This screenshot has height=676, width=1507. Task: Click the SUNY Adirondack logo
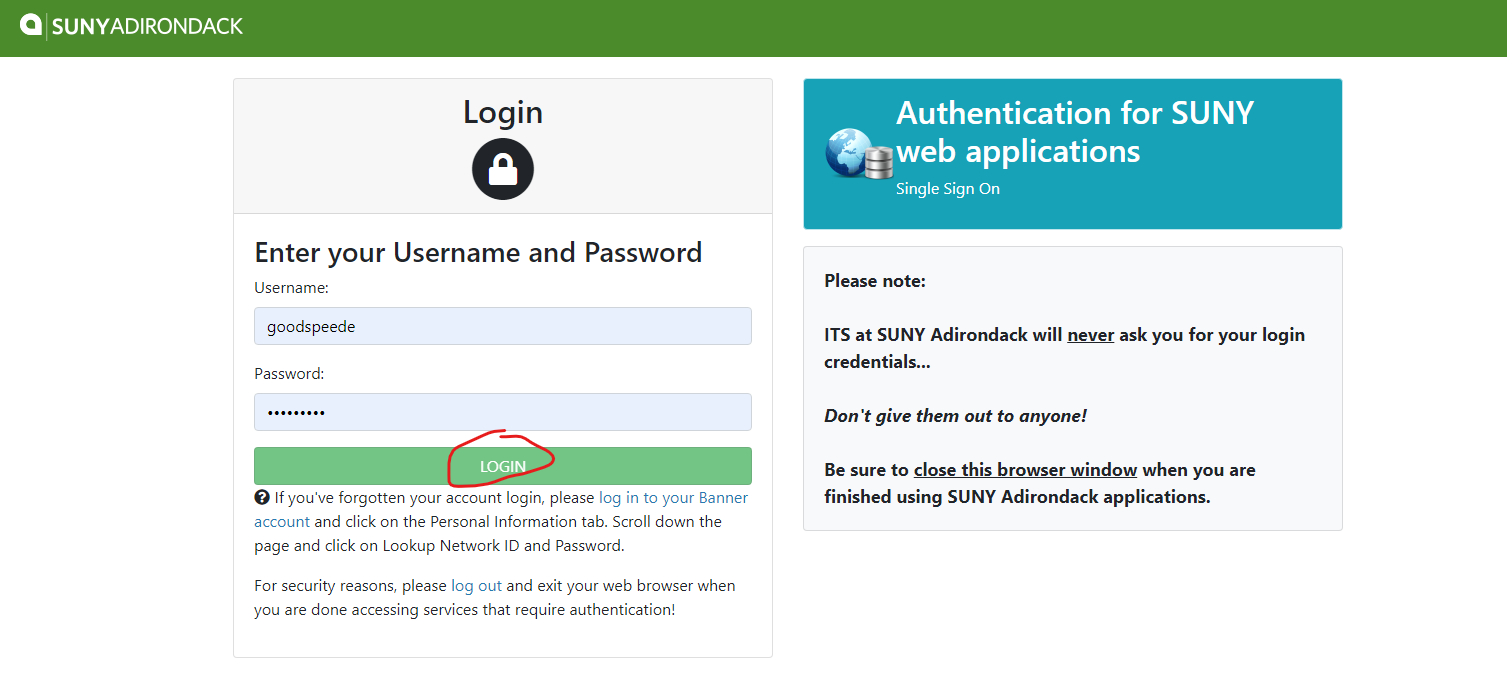pyautogui.click(x=132, y=25)
